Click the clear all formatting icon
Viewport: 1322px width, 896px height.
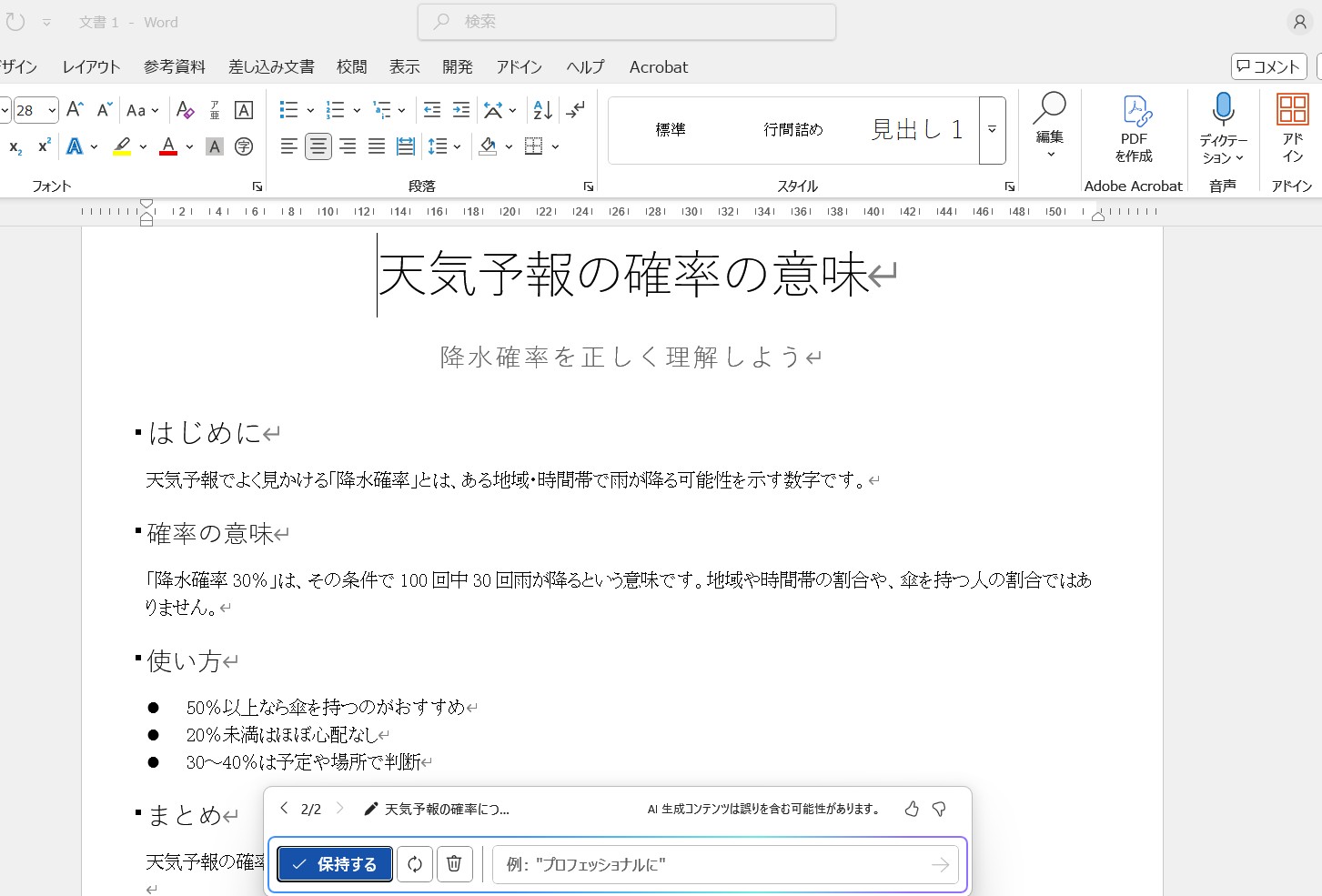pyautogui.click(x=186, y=110)
